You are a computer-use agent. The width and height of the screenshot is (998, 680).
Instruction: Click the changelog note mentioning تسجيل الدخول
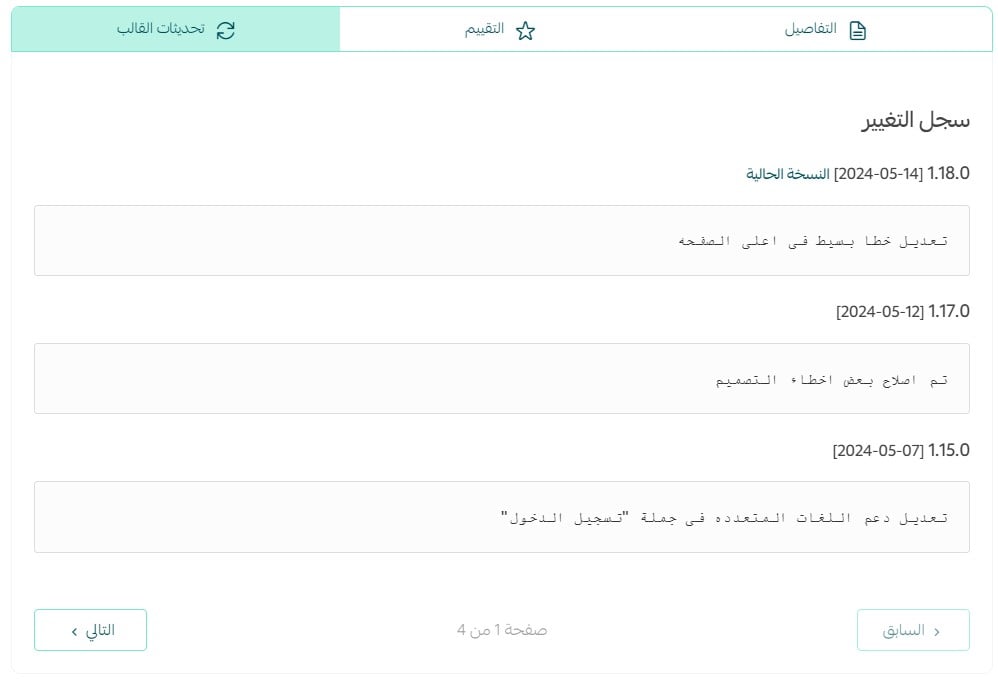point(724,517)
